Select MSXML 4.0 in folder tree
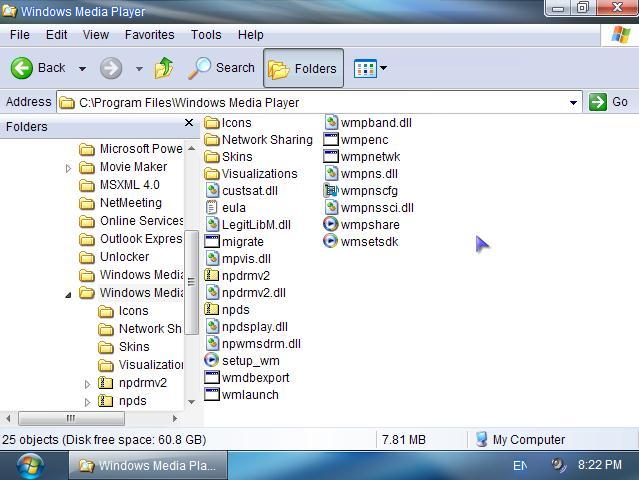 pyautogui.click(x=119, y=185)
